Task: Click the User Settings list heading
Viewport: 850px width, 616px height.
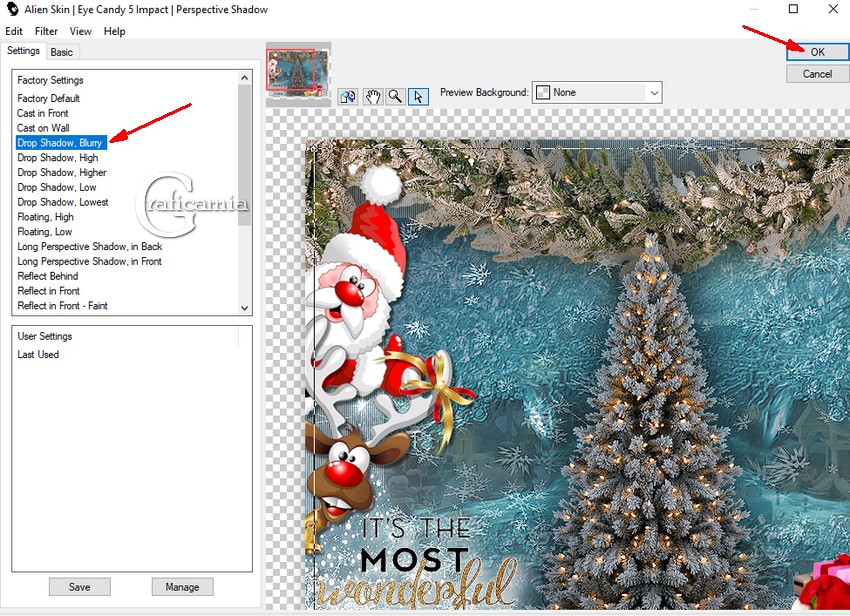Action: [44, 336]
